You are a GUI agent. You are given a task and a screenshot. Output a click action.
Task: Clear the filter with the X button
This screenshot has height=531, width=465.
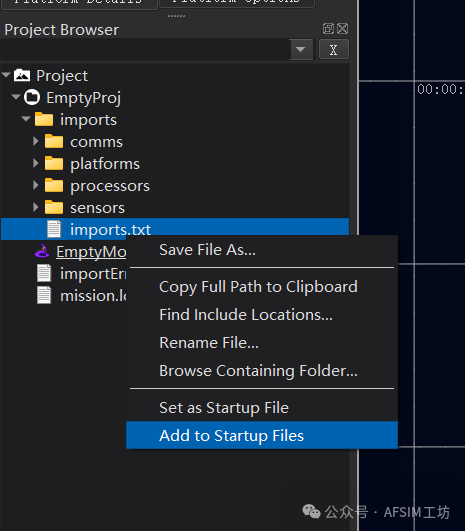pyautogui.click(x=334, y=50)
